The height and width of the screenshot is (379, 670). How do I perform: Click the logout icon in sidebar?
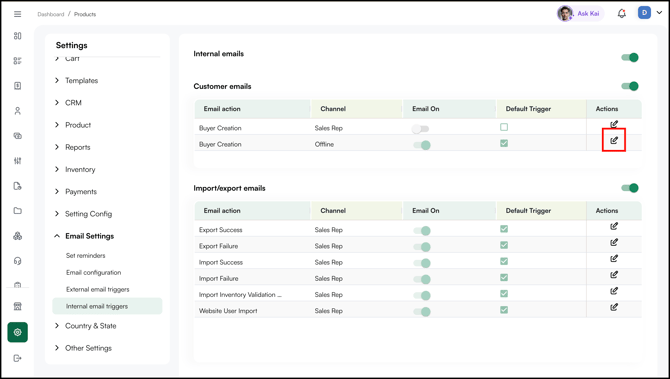(x=18, y=358)
